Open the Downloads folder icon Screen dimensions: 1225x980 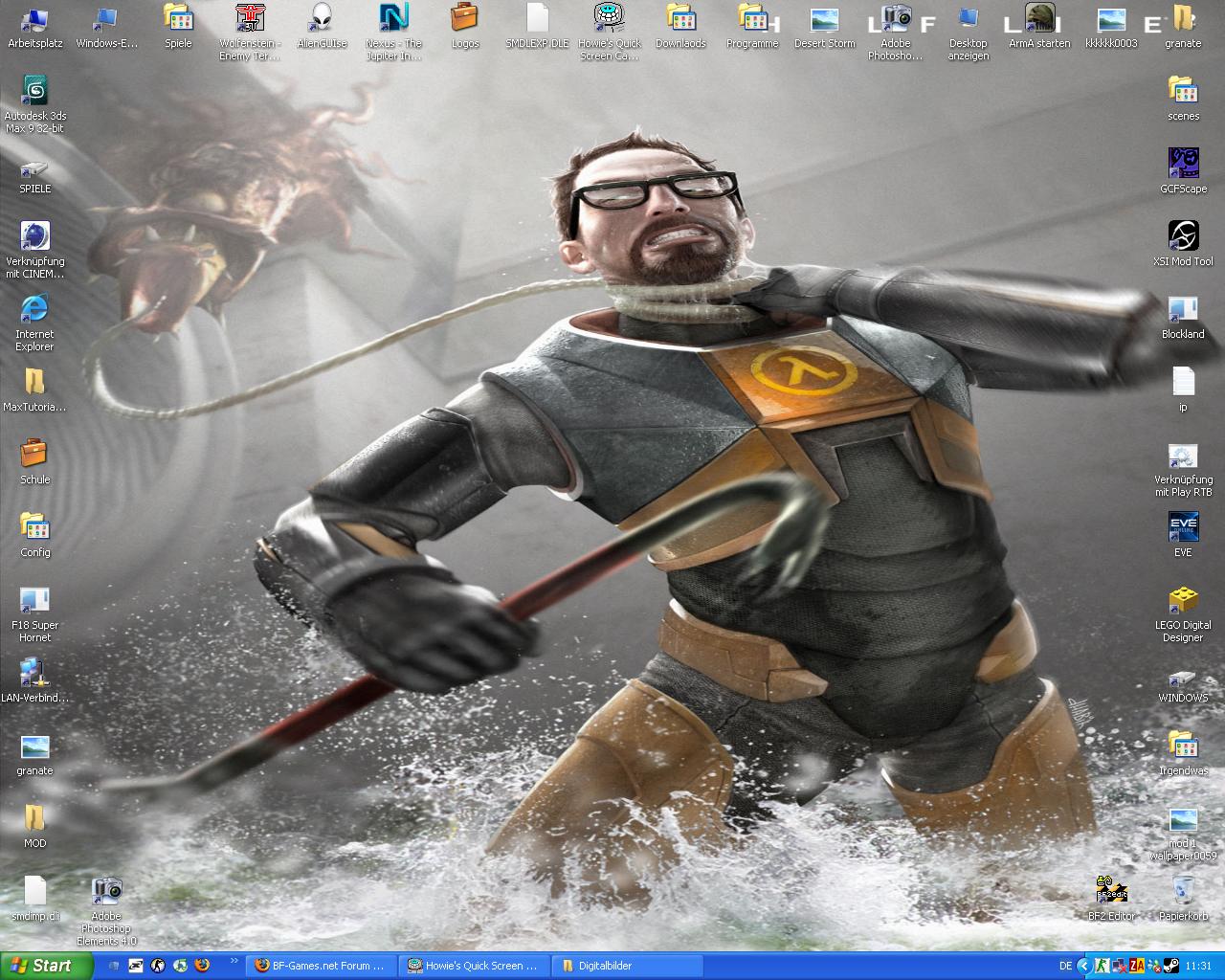[x=680, y=26]
